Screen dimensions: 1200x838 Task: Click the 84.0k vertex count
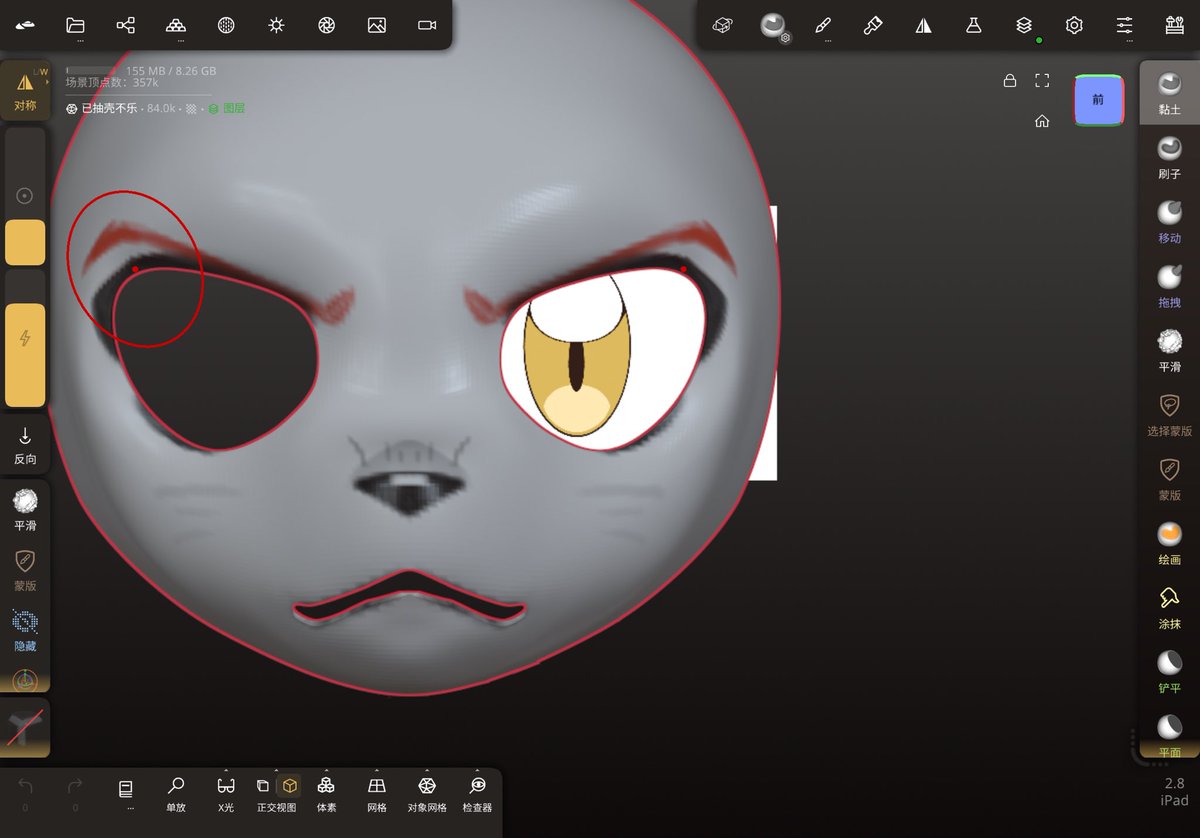point(162,108)
